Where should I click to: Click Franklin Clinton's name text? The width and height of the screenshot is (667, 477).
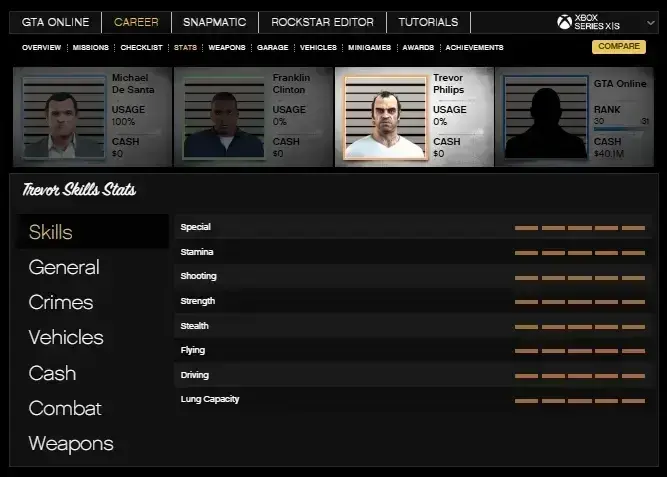click(x=291, y=84)
